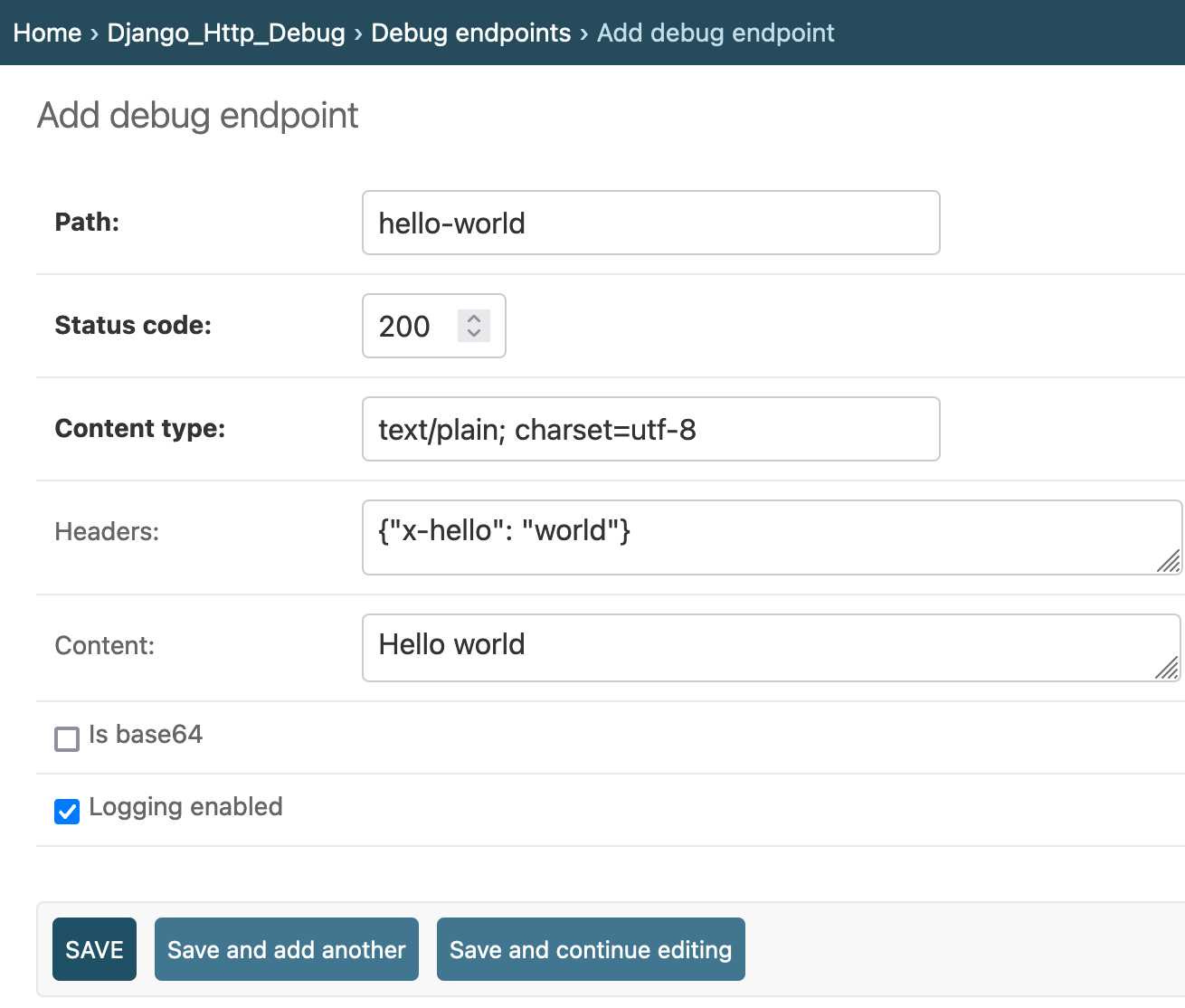Click Save and add another button
The width and height of the screenshot is (1185, 1008).
(287, 949)
